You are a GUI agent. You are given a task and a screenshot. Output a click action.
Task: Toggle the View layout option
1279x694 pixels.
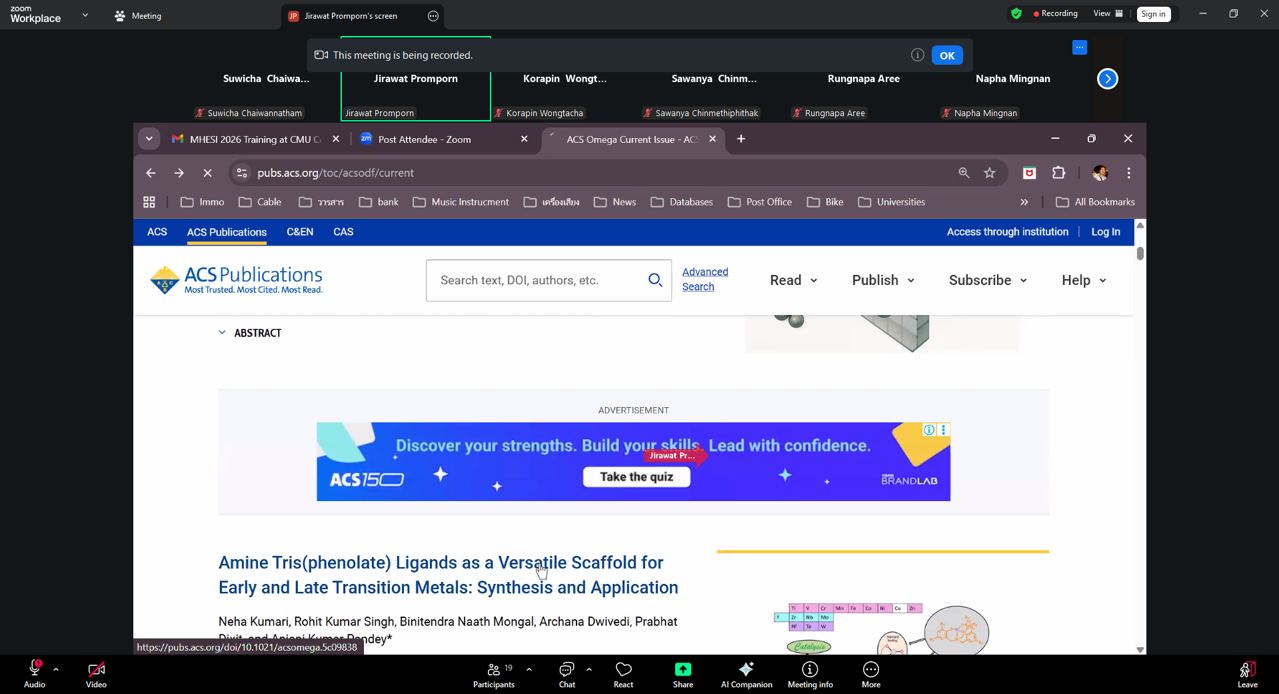[1108, 14]
